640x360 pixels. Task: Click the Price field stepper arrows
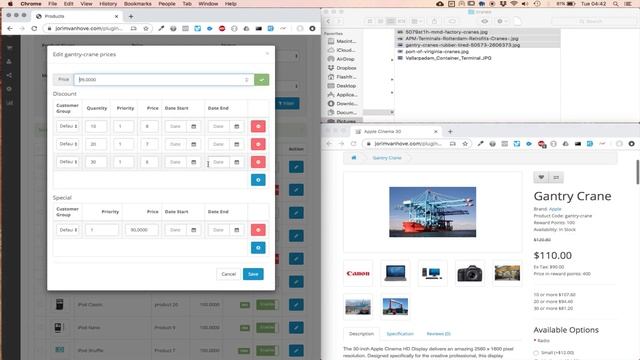(x=247, y=80)
